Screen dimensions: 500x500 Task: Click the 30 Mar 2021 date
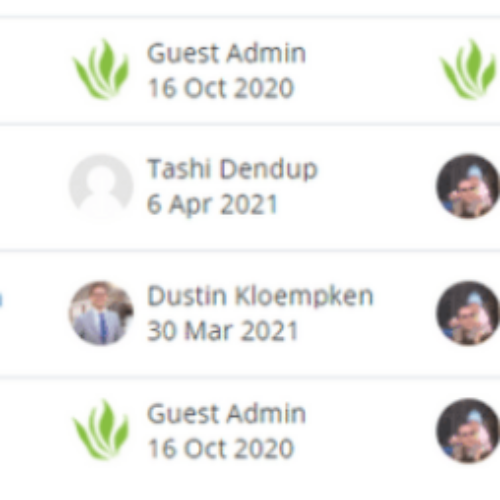(x=222, y=331)
